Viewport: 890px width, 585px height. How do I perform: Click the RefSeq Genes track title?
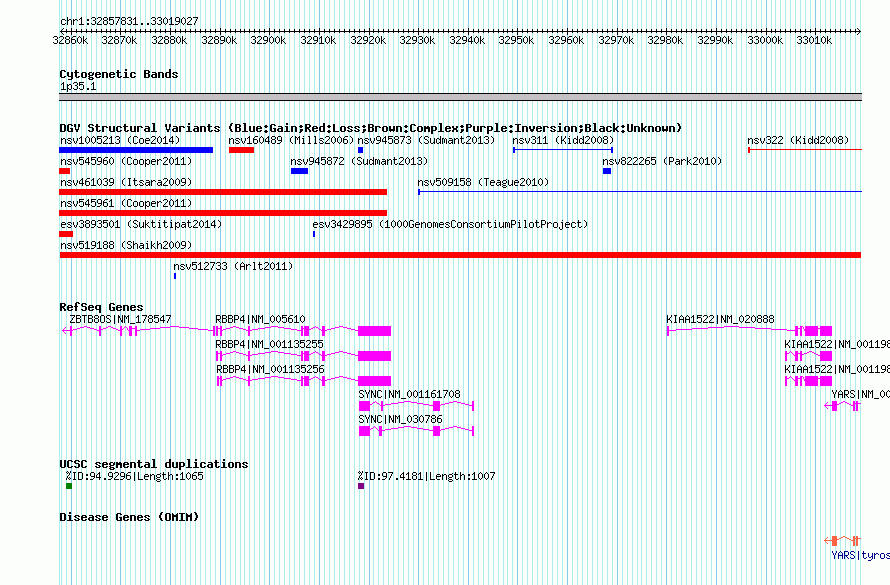click(101, 307)
